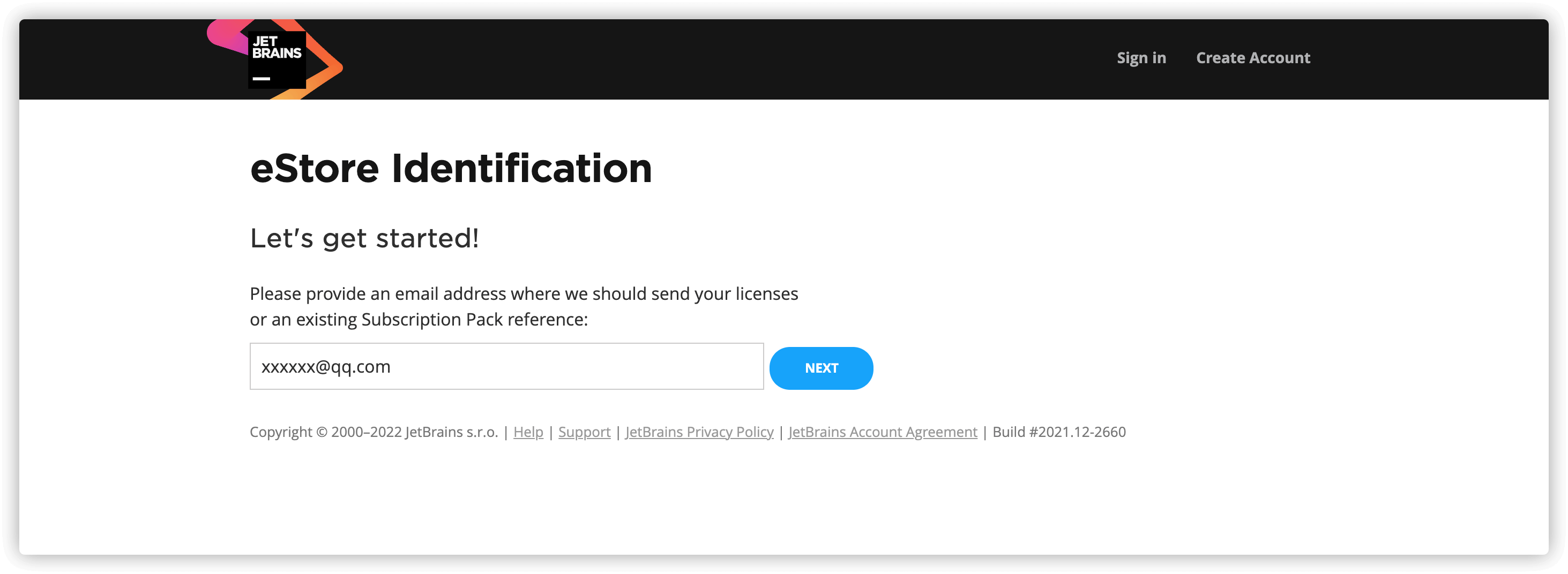Open the JetBrains Account Agreement link

pyautogui.click(x=882, y=432)
